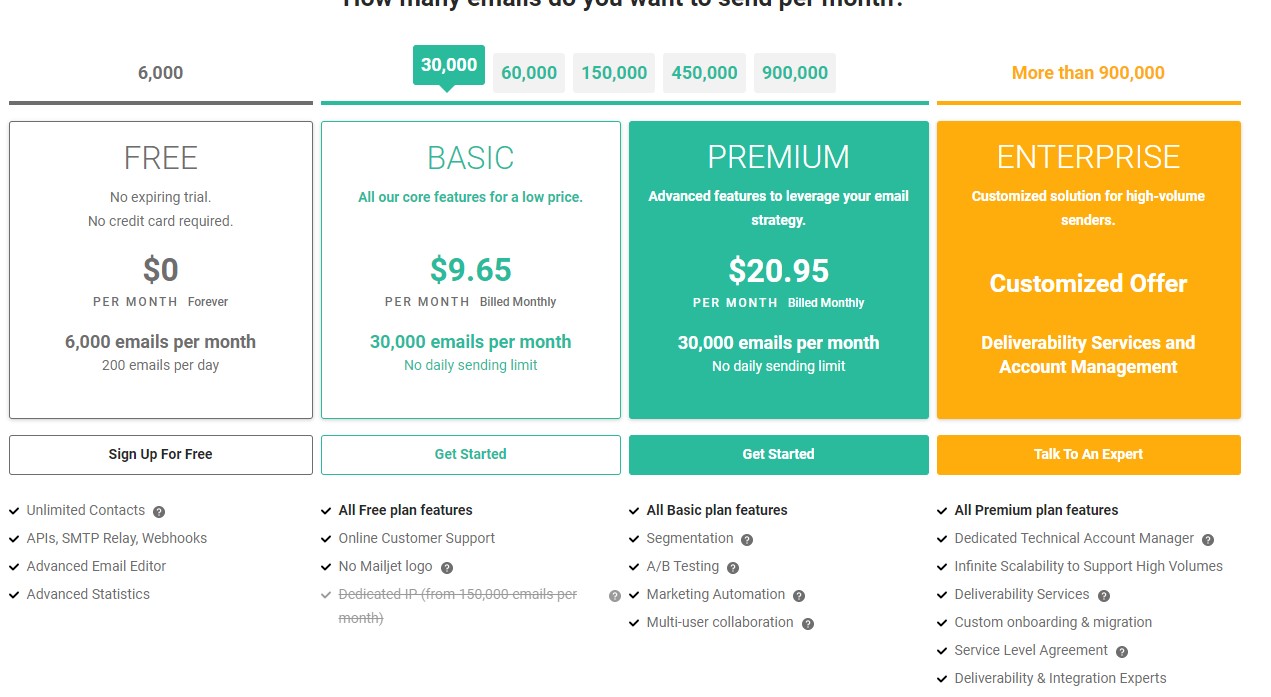The image size is (1271, 697).
Task: Select the 60,000 emails volume option
Action: pos(529,73)
